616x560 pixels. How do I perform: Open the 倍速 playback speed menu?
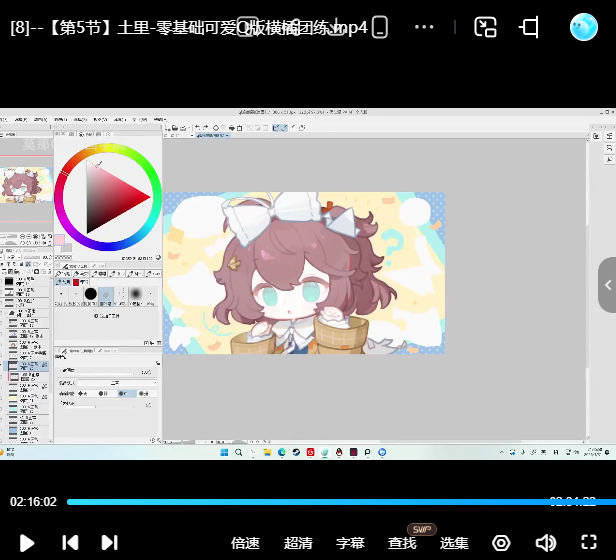[245, 543]
